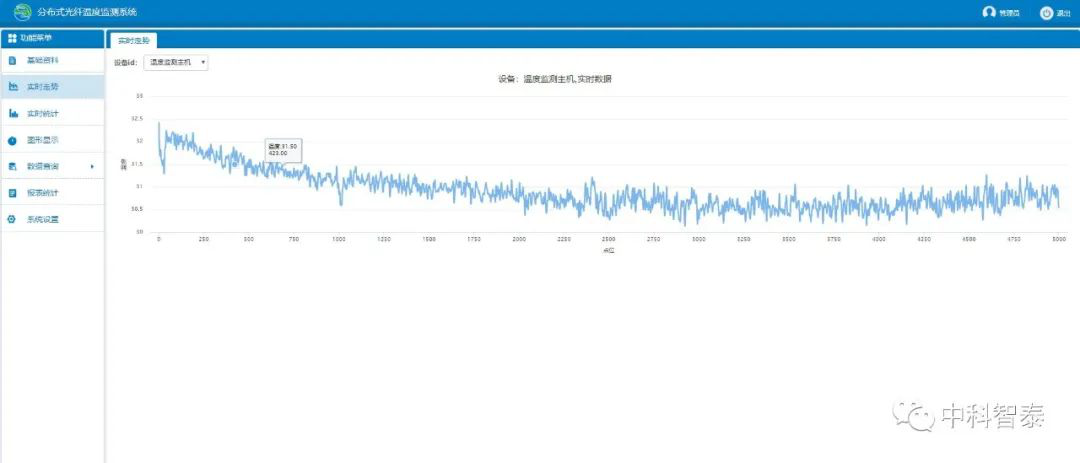Expand the 数据查询 submenu arrow
This screenshot has height=463, width=1080.
(x=92, y=166)
